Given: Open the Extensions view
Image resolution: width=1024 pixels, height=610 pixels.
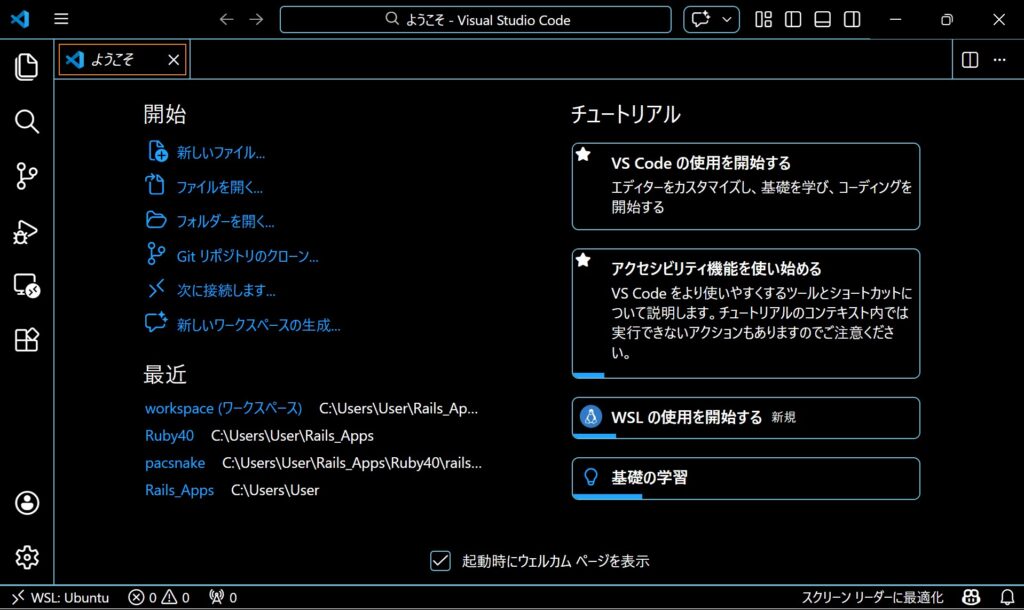Looking at the screenshot, I should tap(27, 340).
